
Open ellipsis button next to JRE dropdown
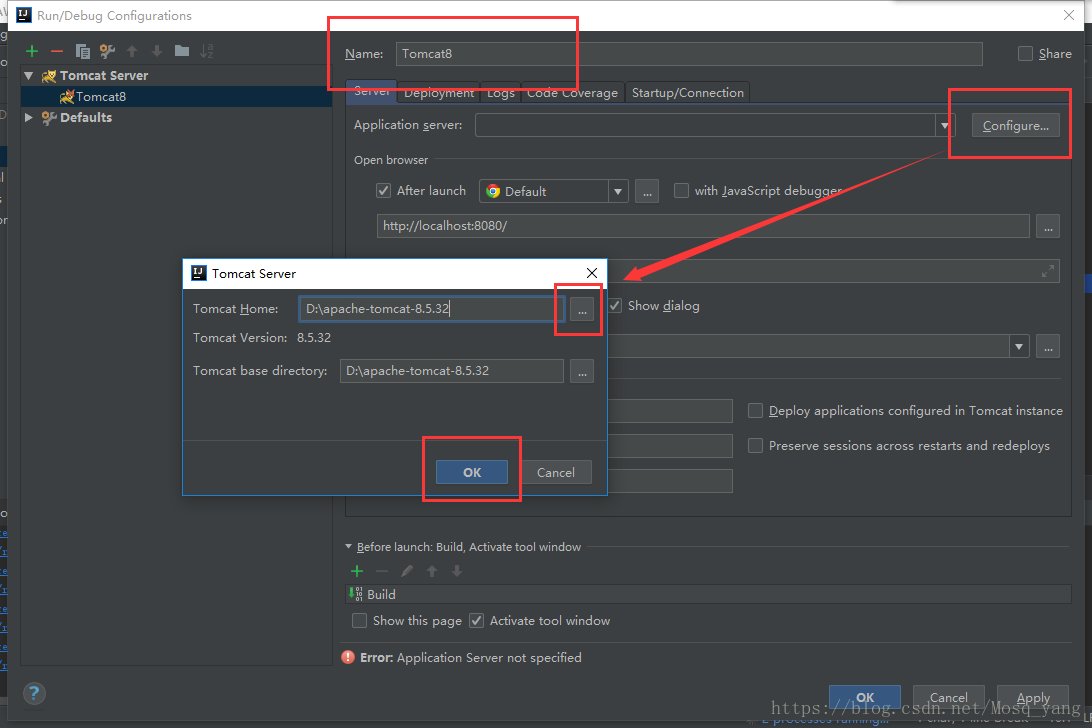1048,346
